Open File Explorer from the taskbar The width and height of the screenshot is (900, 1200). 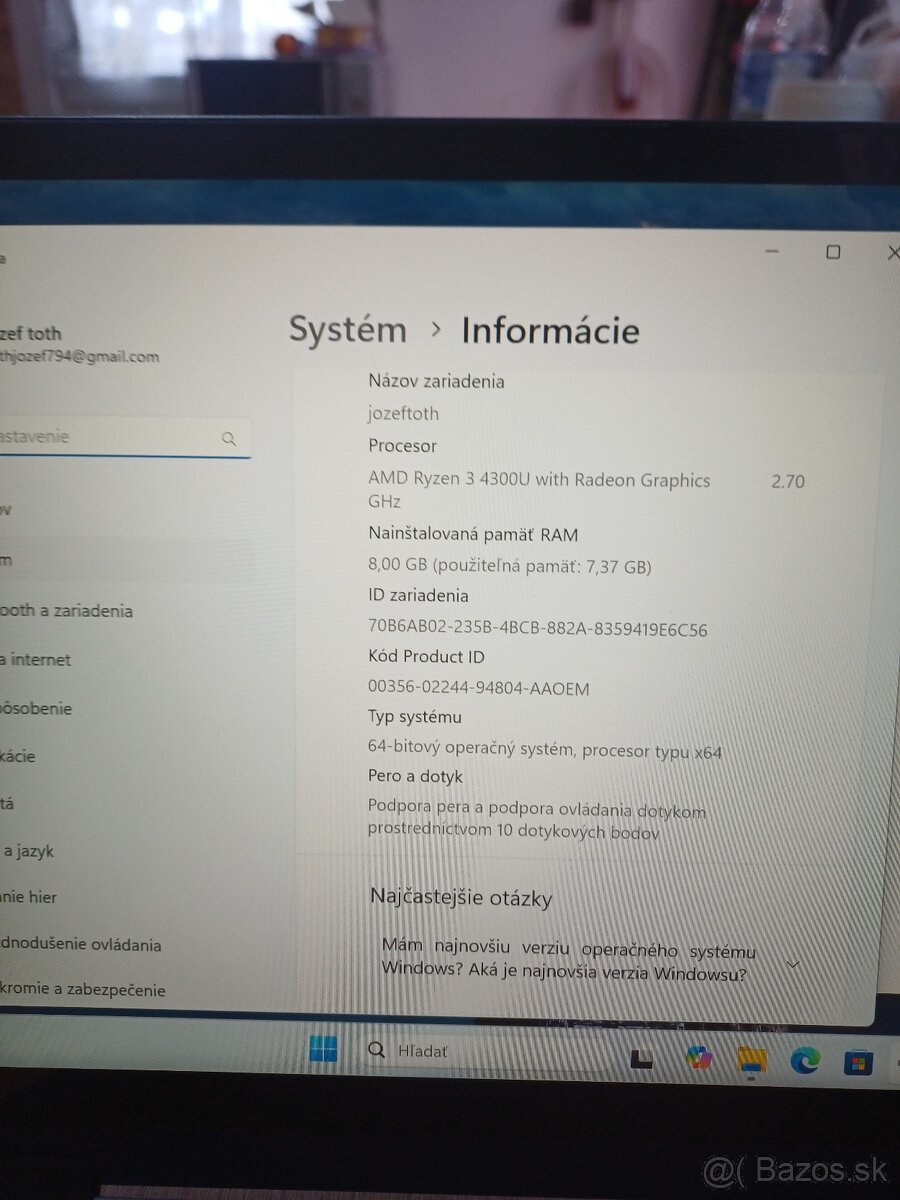coord(751,1059)
